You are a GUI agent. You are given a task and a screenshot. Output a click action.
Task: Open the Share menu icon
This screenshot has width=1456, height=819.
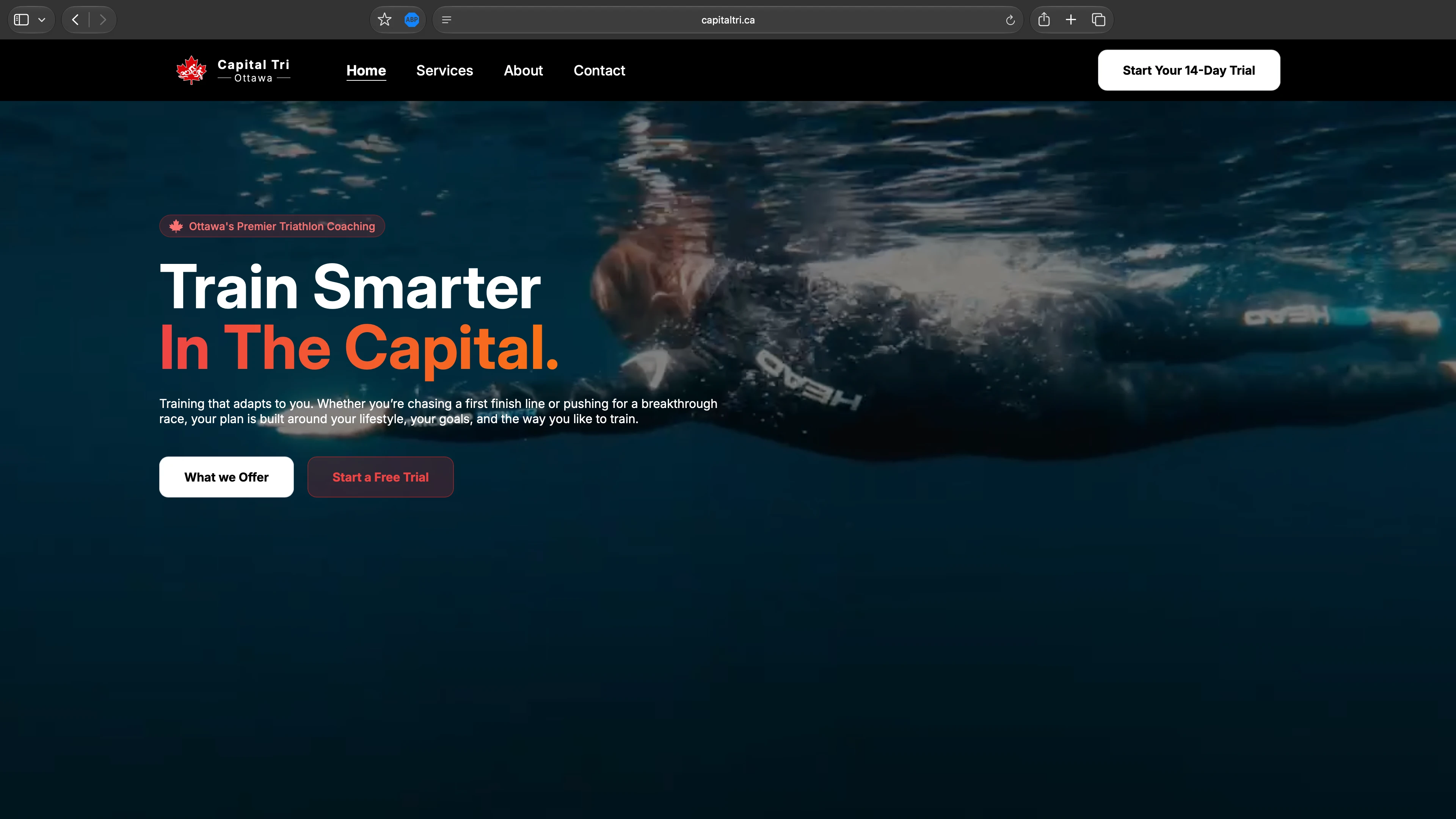click(x=1044, y=20)
